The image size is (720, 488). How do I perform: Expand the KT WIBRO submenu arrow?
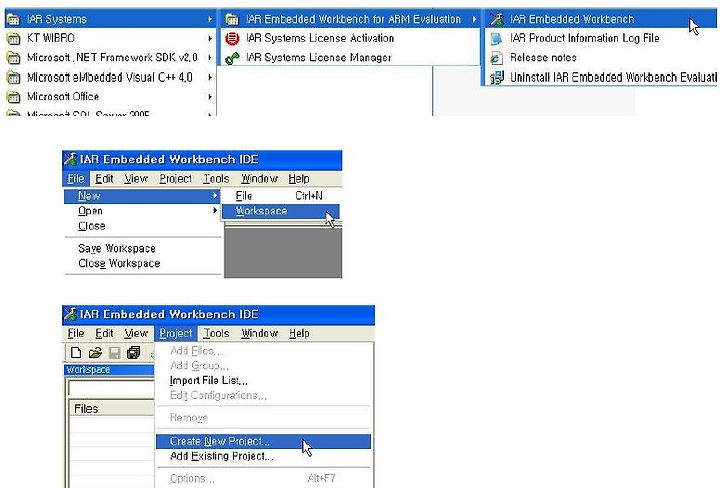click(x=210, y=39)
